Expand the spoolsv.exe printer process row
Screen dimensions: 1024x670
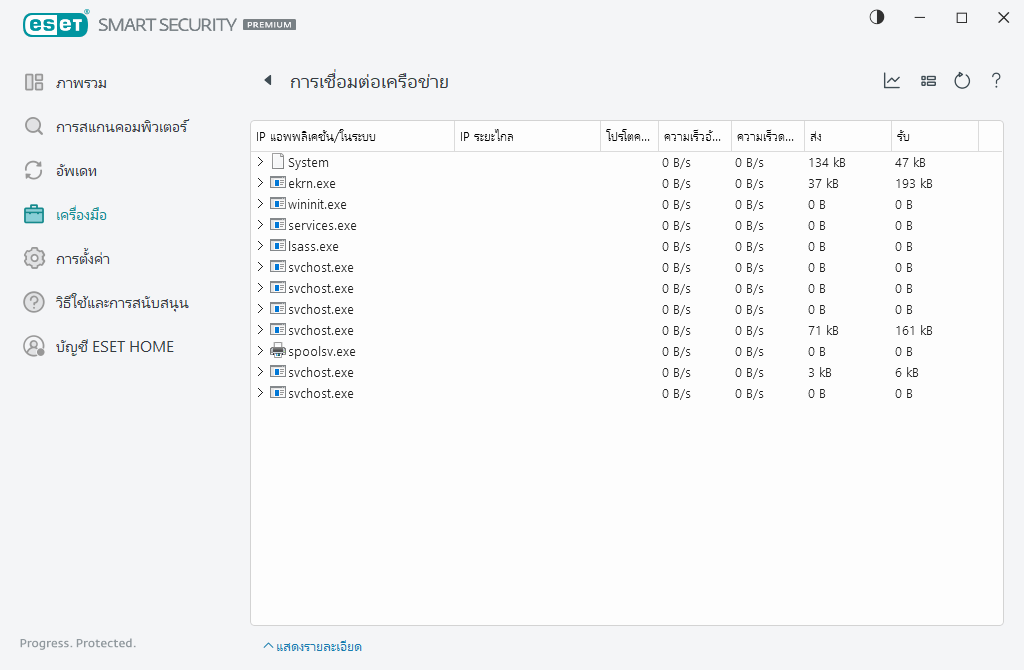tap(262, 351)
